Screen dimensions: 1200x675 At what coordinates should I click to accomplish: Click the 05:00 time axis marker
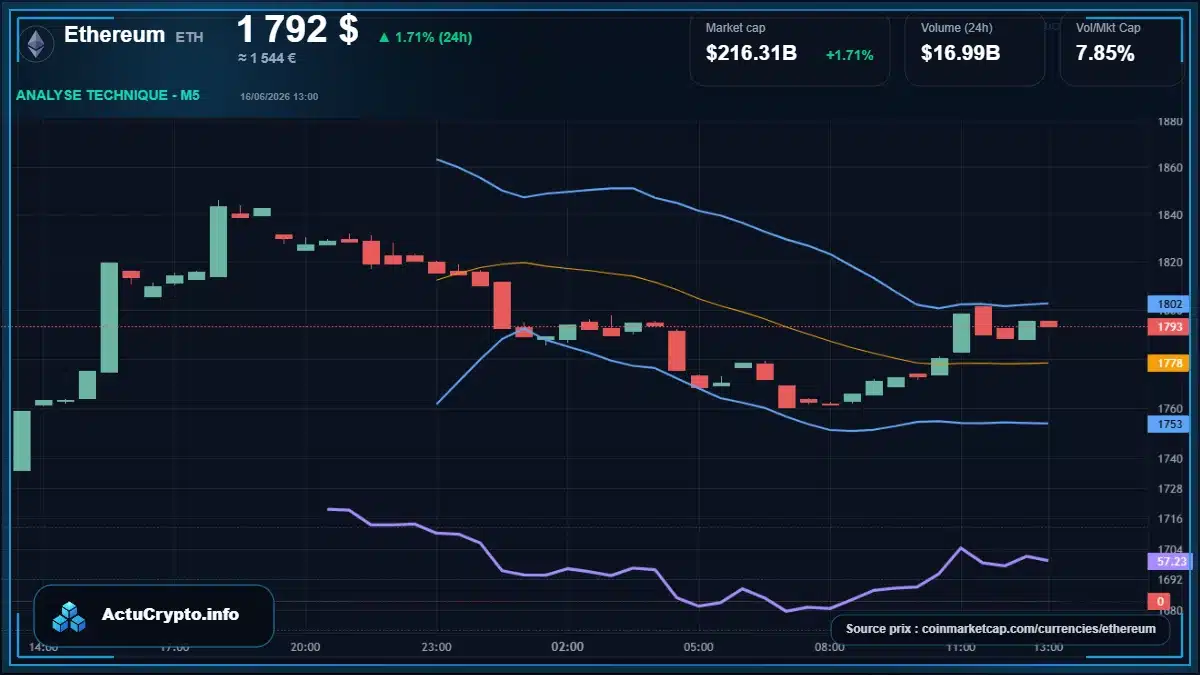698,647
